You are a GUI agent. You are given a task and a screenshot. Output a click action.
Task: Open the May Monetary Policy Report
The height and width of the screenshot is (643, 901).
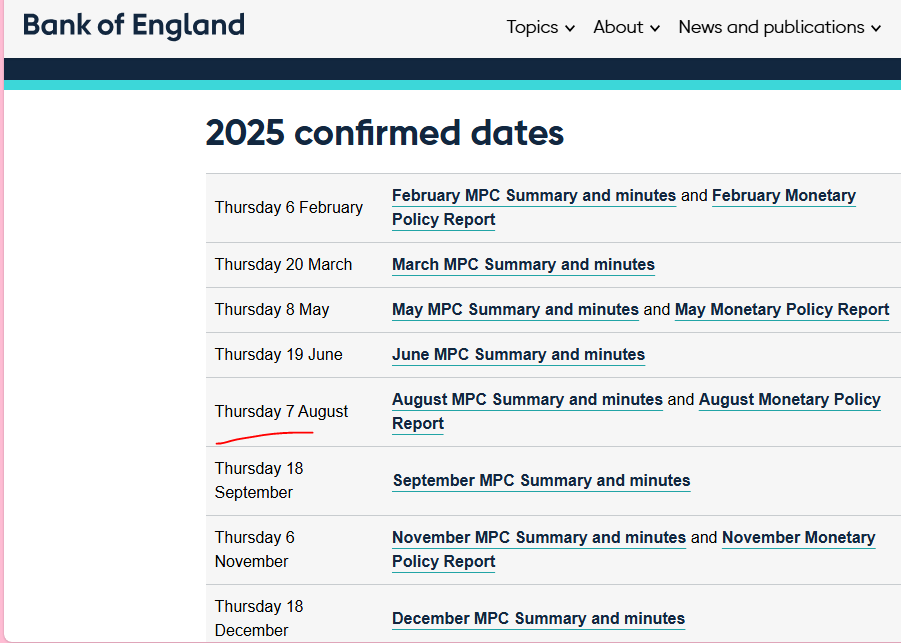point(782,310)
